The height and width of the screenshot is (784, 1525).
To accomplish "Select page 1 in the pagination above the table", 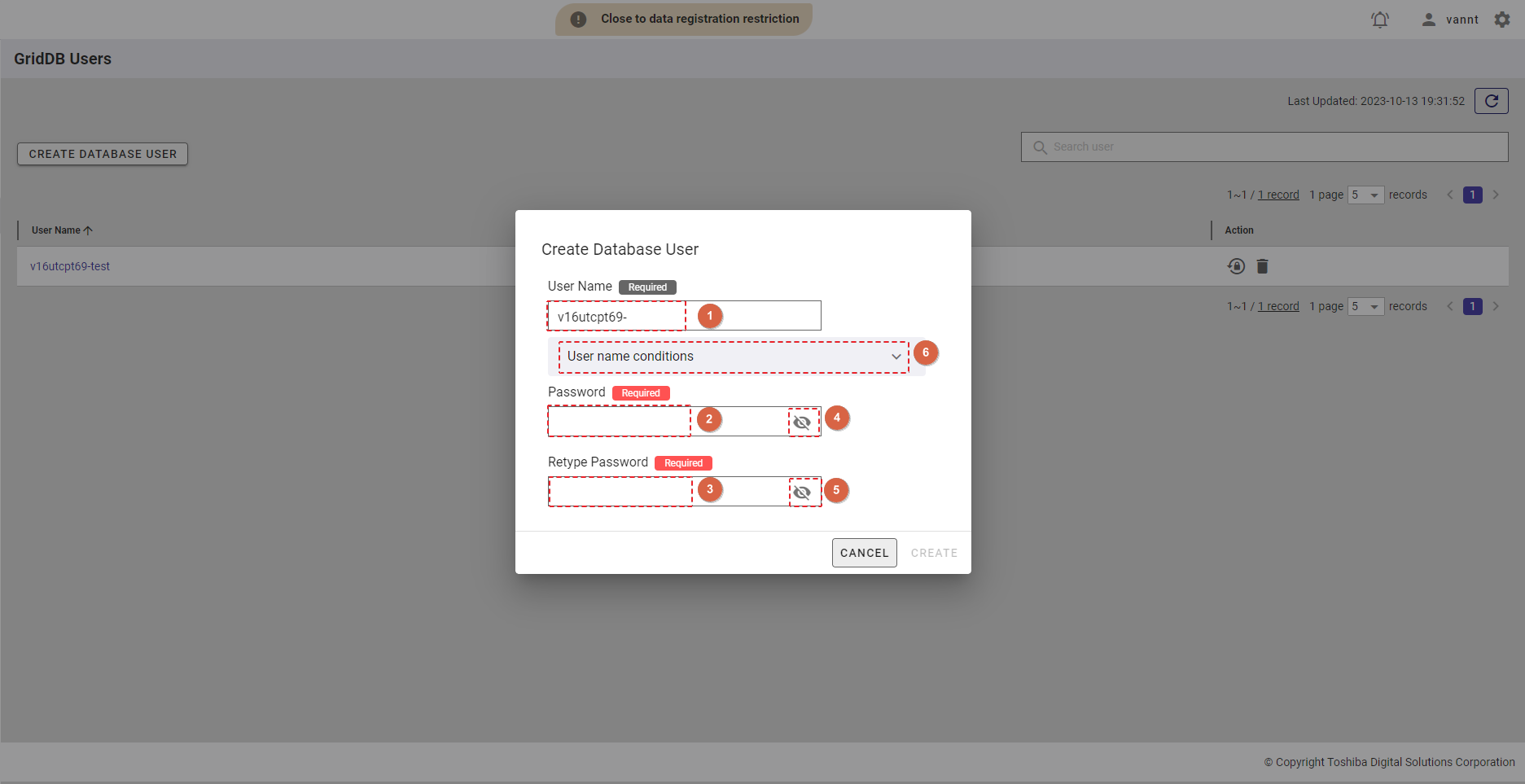I will pos(1472,195).
